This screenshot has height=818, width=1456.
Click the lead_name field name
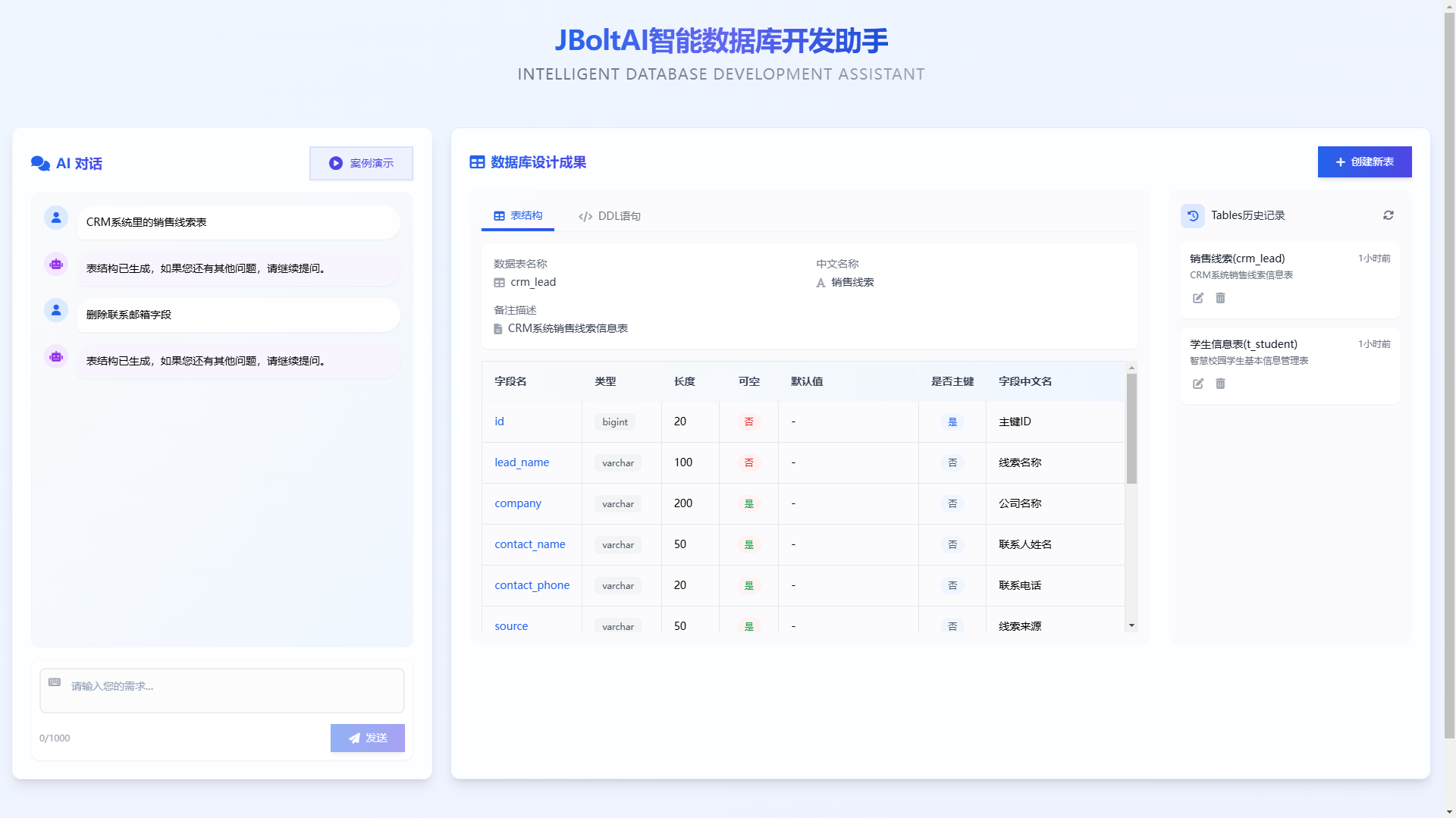[522, 462]
